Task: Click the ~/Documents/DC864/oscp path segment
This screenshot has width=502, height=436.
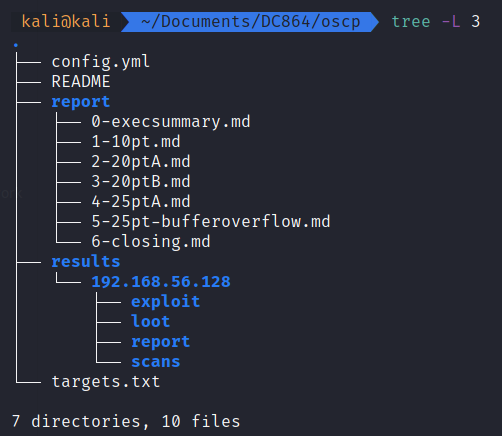Action: click(251, 22)
